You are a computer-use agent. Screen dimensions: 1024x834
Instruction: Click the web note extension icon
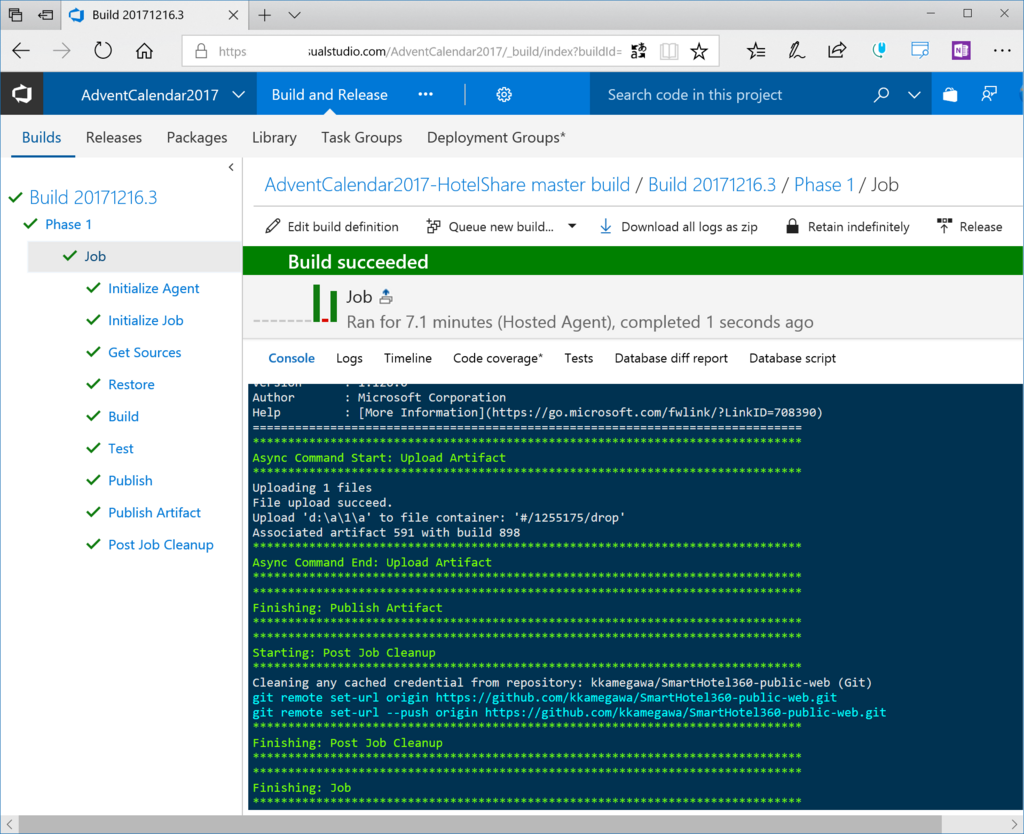(920, 51)
